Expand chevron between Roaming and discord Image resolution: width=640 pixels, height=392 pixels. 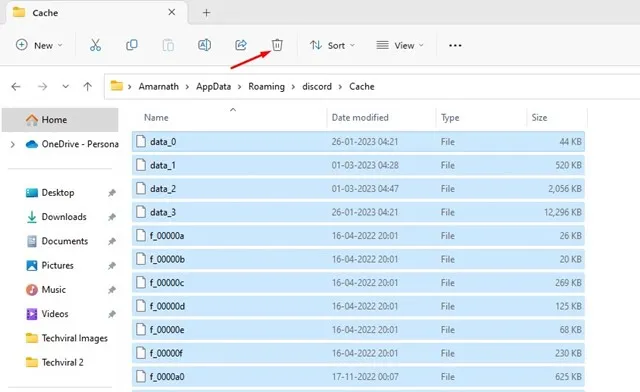tap(293, 87)
